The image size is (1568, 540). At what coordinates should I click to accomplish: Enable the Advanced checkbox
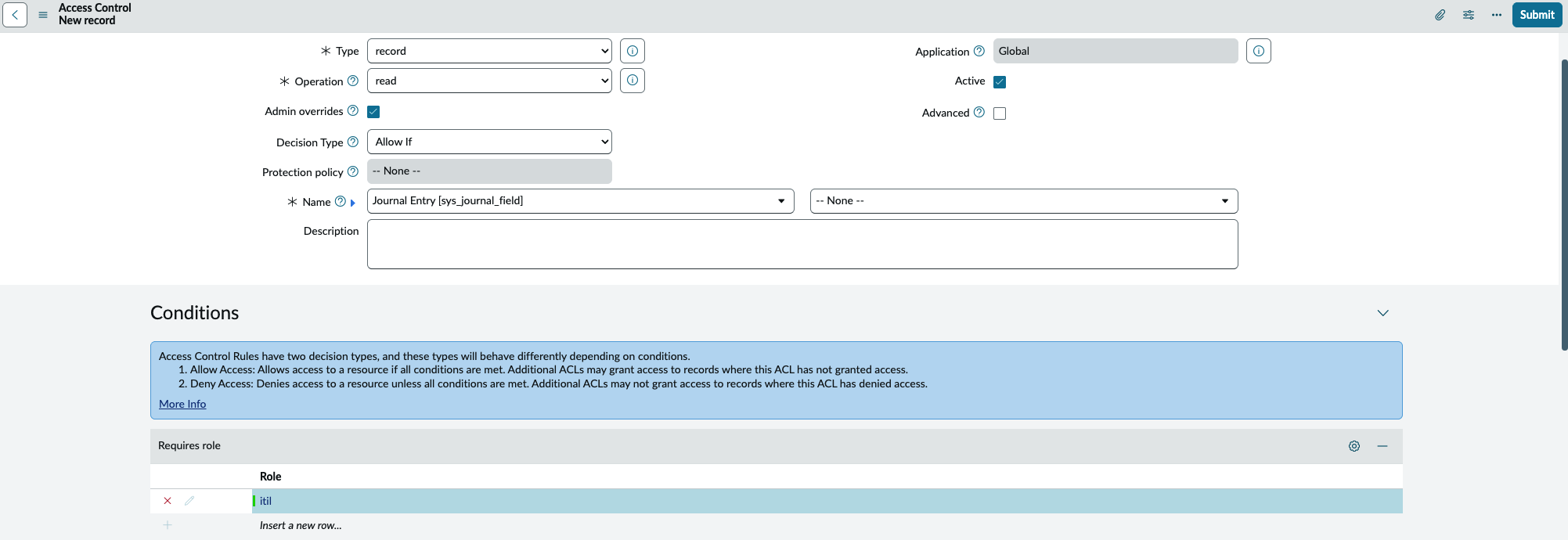1000,113
